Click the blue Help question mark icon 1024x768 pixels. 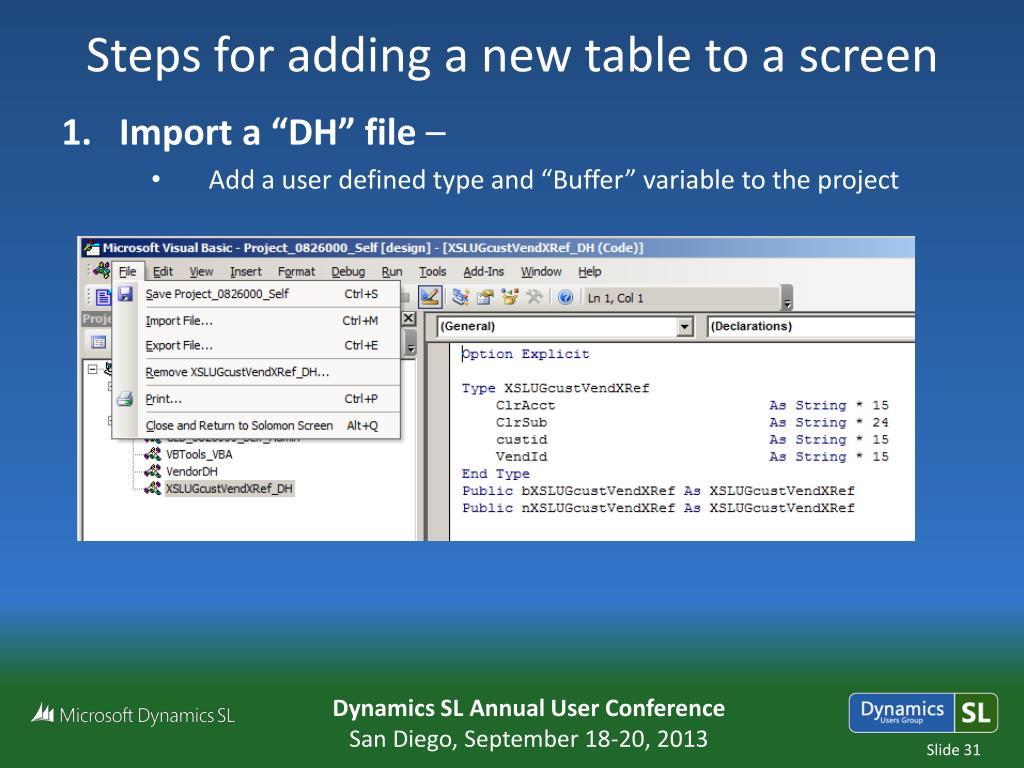[566, 297]
